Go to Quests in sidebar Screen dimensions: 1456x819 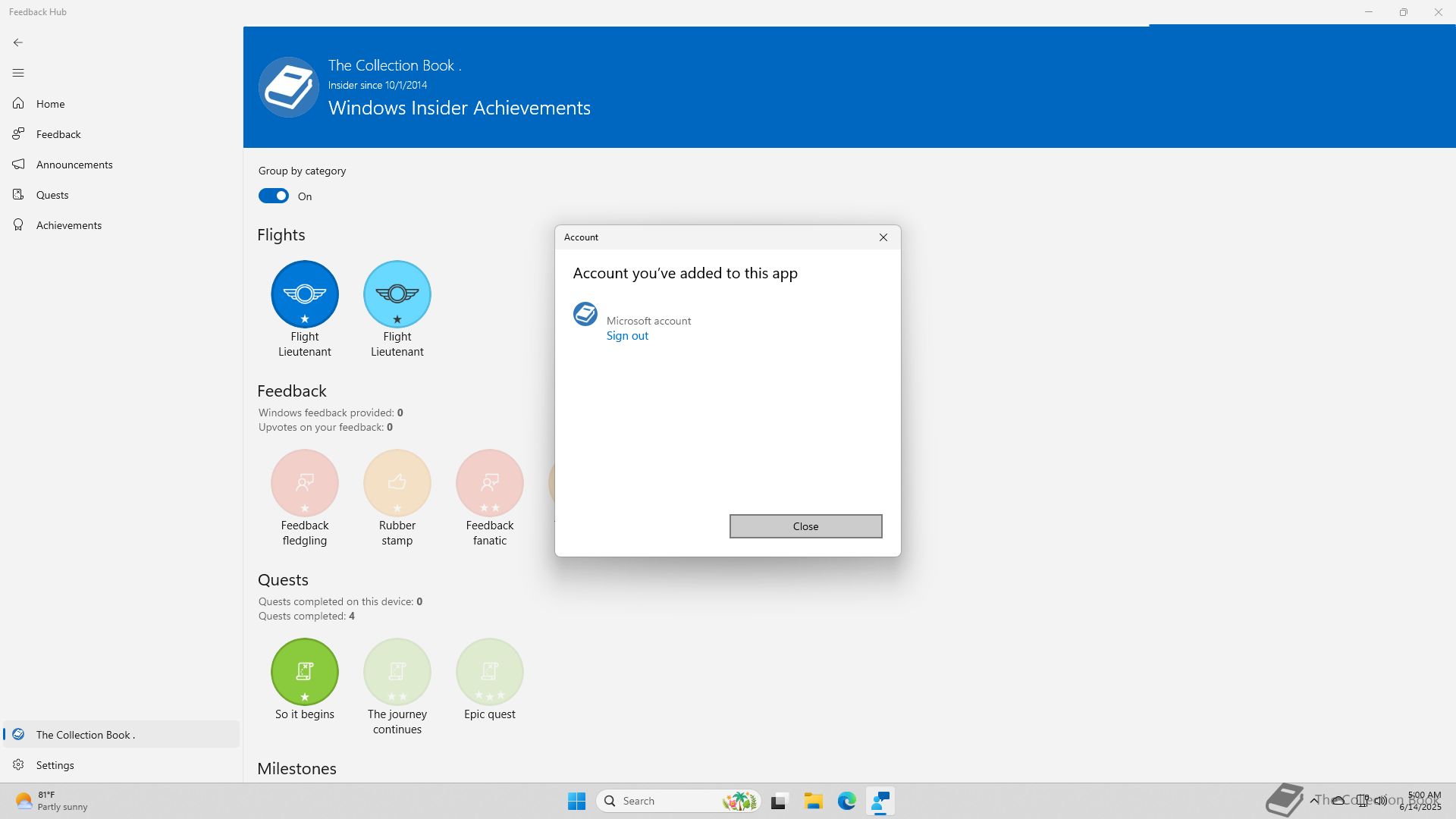[52, 195]
